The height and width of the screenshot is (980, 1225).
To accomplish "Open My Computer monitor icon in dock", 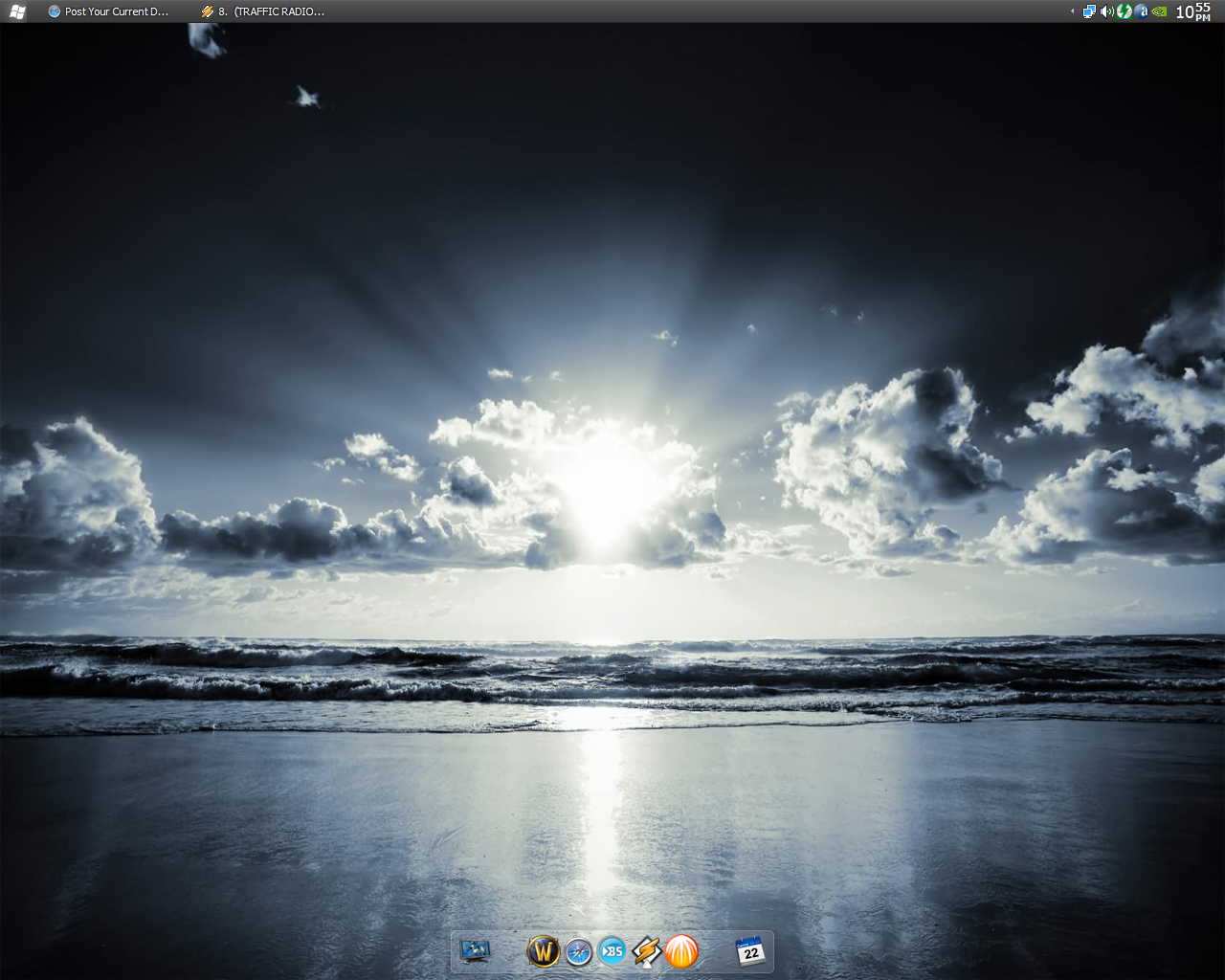I will pyautogui.click(x=475, y=951).
